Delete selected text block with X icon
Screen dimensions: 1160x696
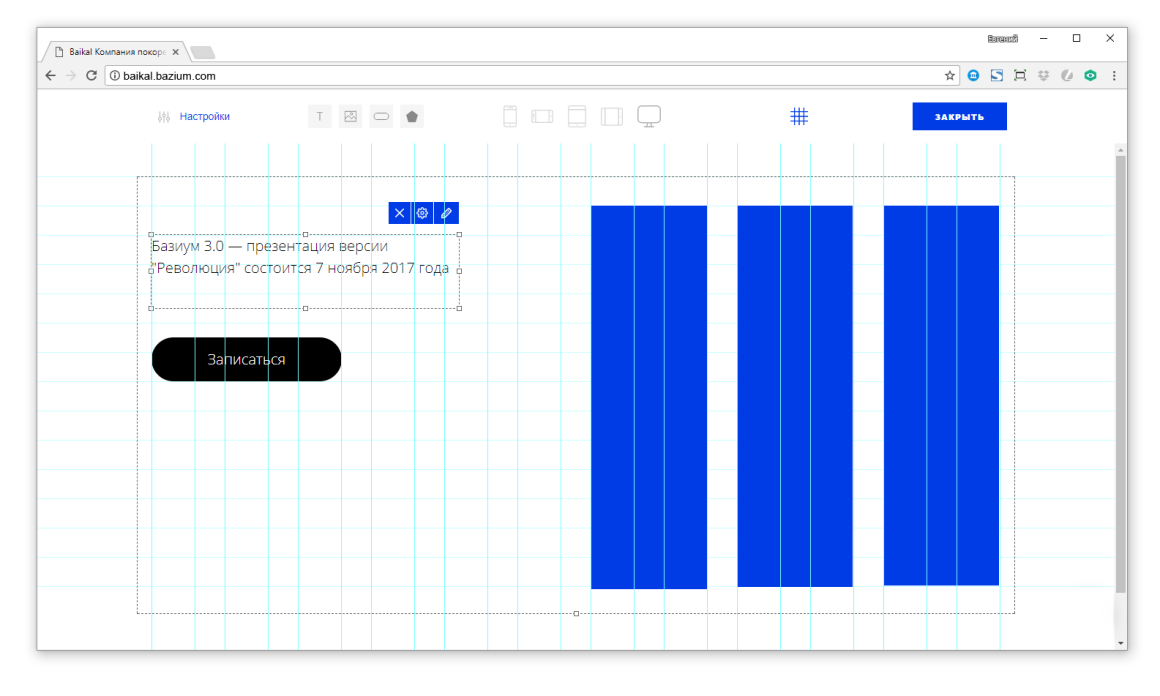tap(399, 213)
